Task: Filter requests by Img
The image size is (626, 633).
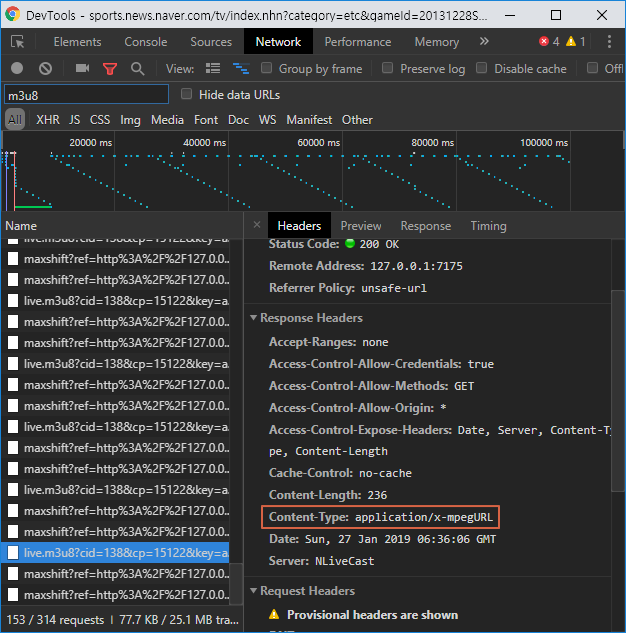Action: [x=130, y=120]
